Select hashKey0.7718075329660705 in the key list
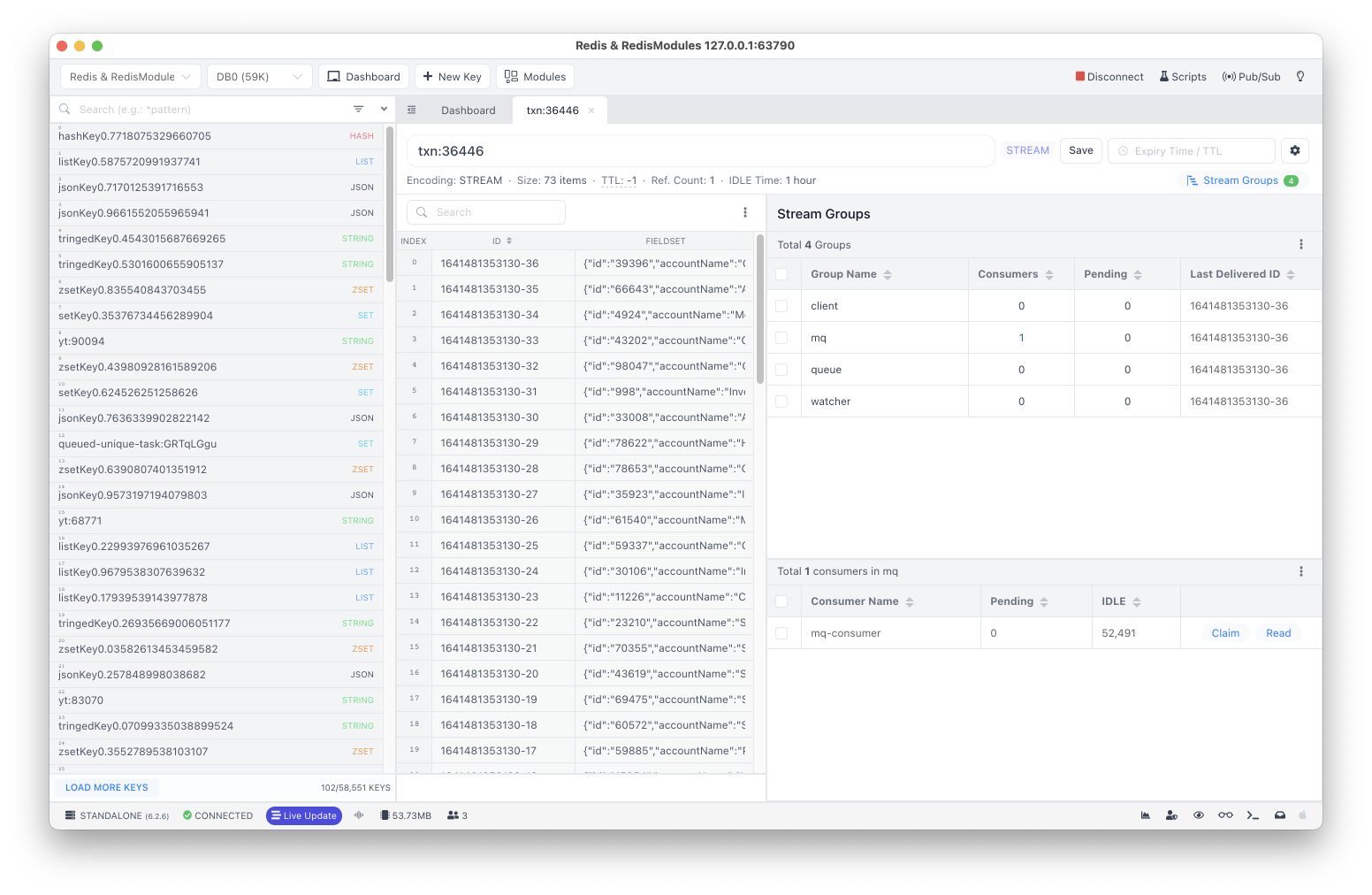The height and width of the screenshot is (895, 1372). click(216, 136)
